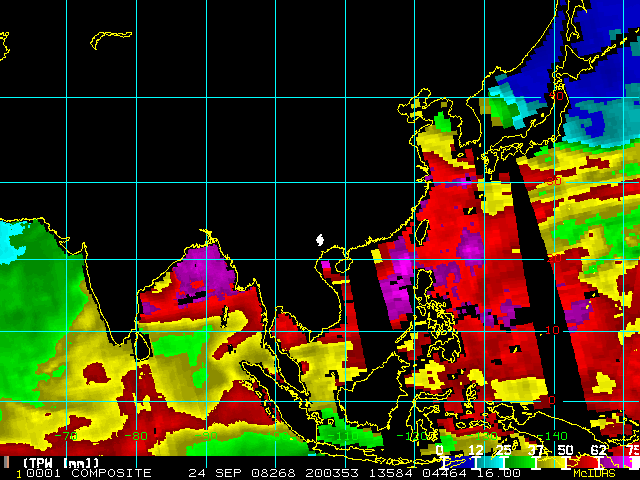Click the '04464' value in status line
This screenshot has width=640, height=480.
[x=444, y=473]
